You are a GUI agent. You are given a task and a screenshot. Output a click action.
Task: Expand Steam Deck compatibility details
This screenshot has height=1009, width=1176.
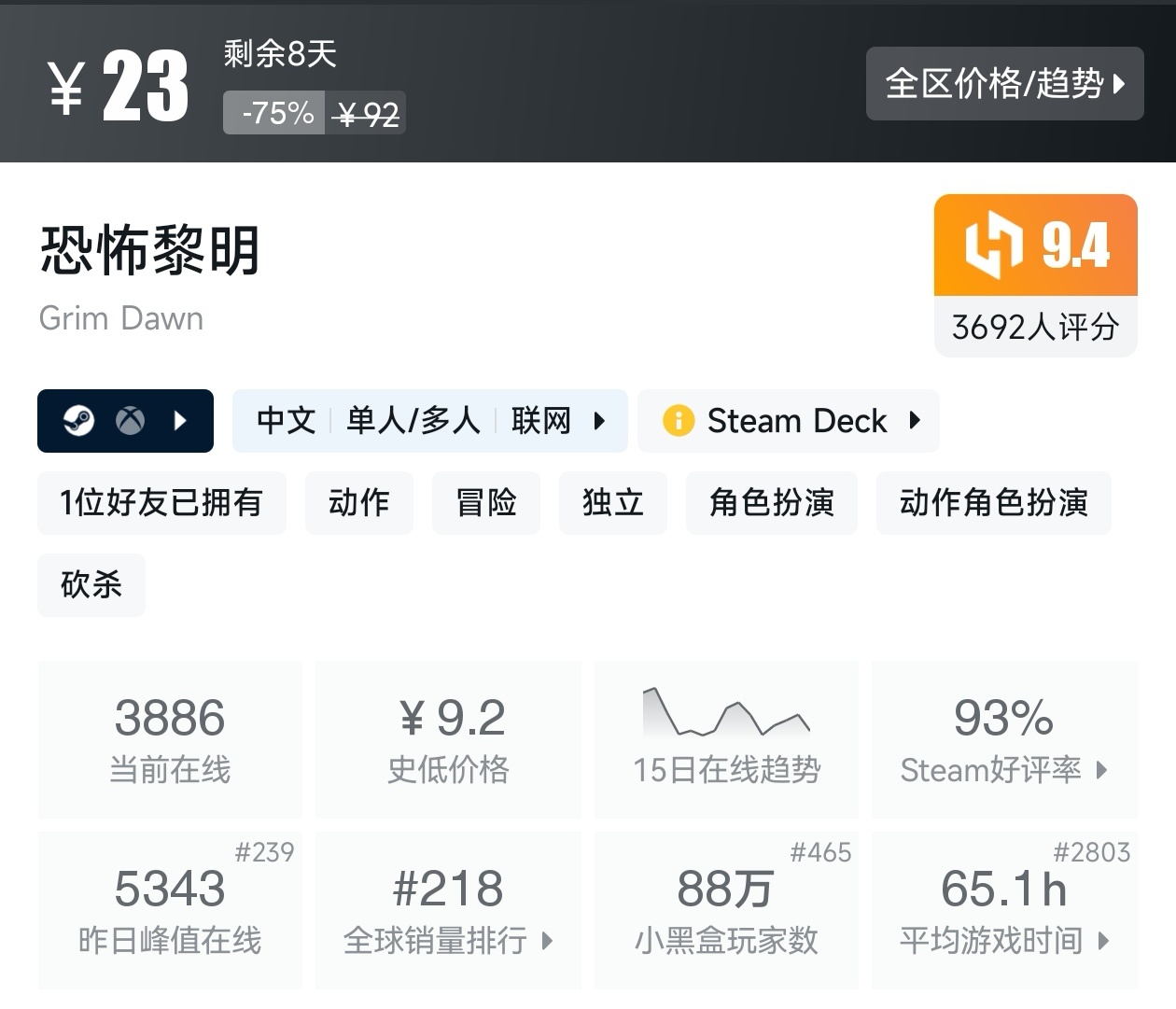tap(915, 421)
